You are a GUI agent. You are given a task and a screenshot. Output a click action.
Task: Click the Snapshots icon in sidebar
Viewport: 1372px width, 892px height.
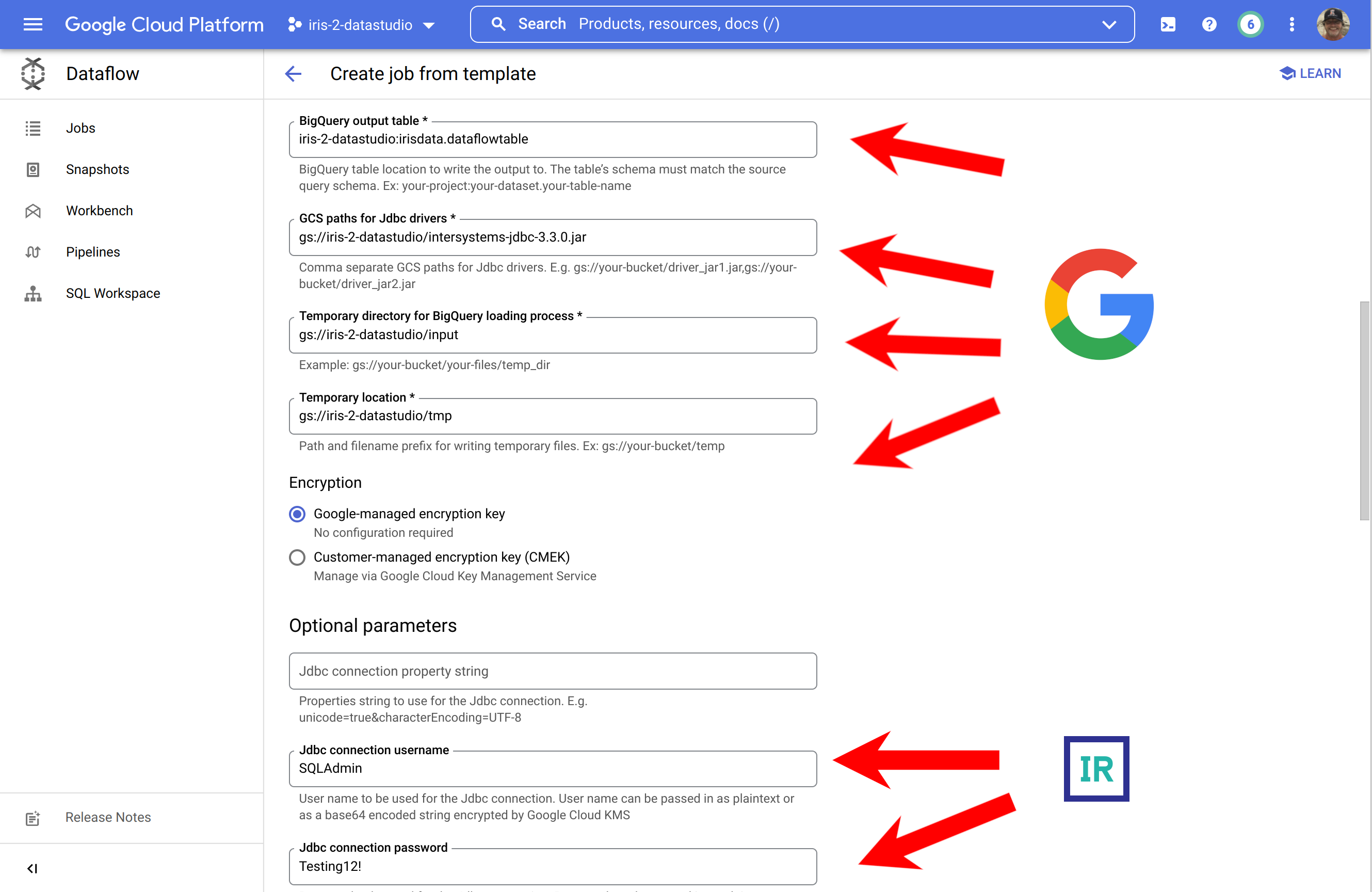(x=33, y=169)
